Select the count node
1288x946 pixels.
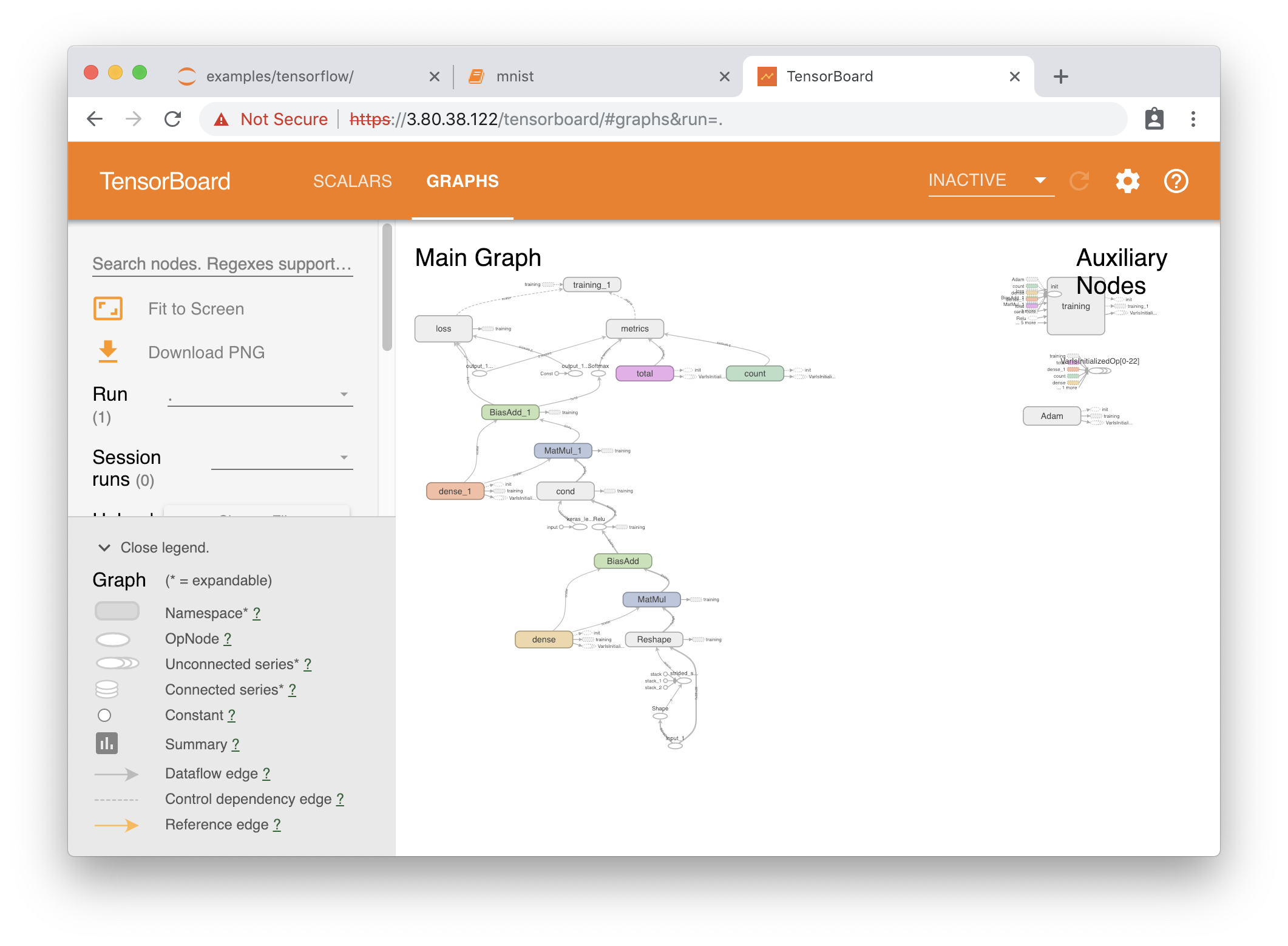click(754, 373)
